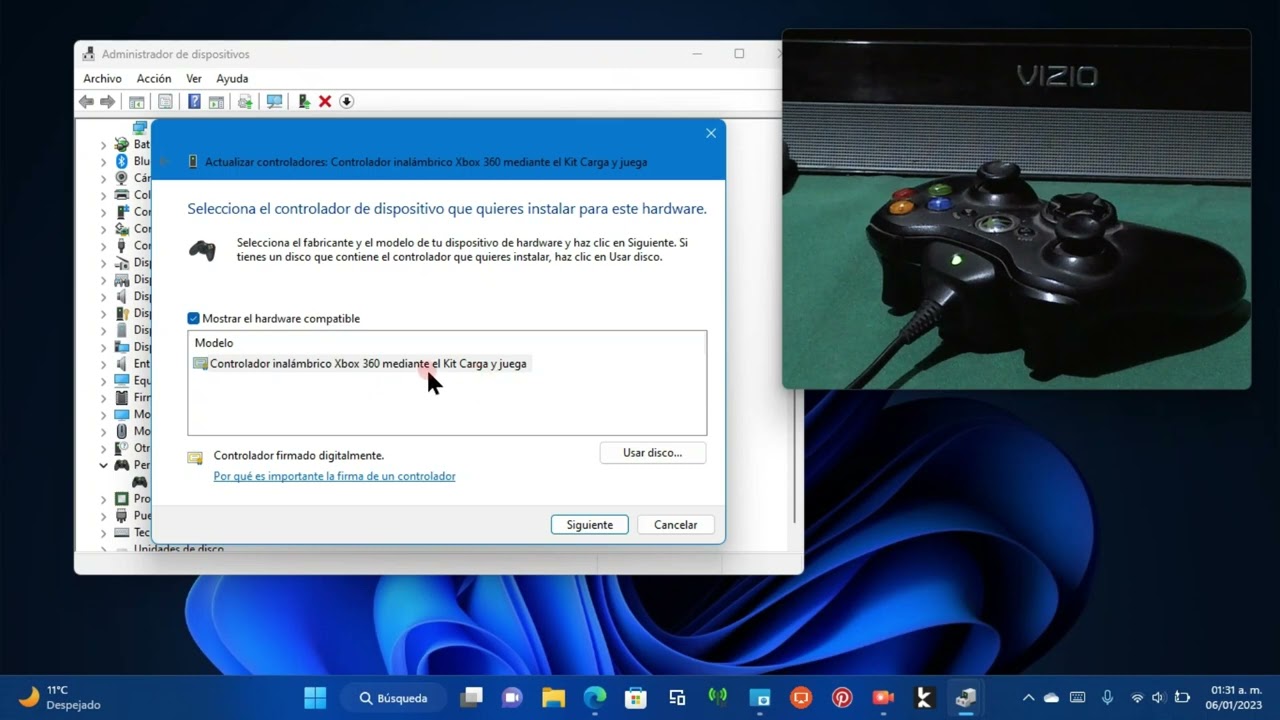Expand the 'Ent' audio inputs tree node
The height and width of the screenshot is (720, 1280).
(x=103, y=364)
